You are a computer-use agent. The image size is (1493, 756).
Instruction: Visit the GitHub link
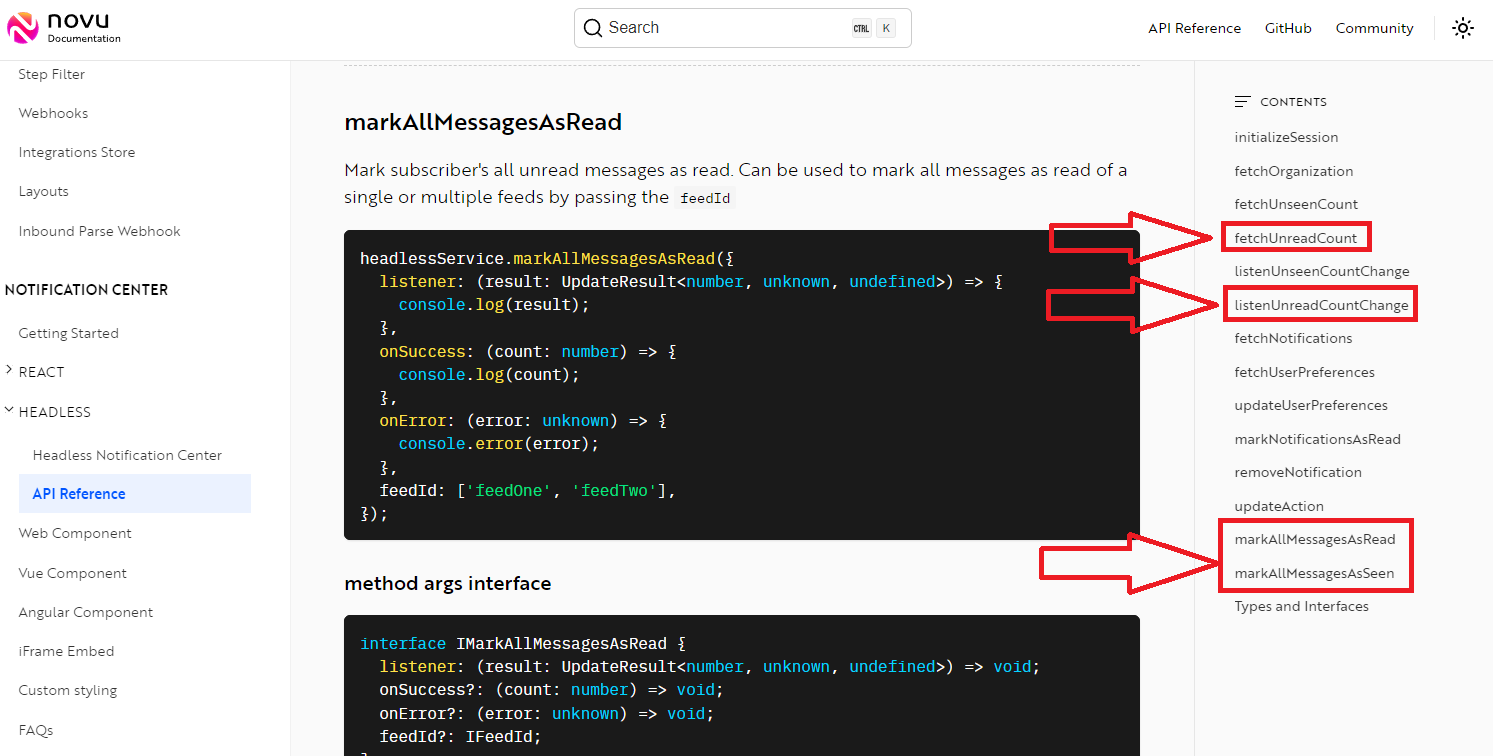(x=1288, y=28)
